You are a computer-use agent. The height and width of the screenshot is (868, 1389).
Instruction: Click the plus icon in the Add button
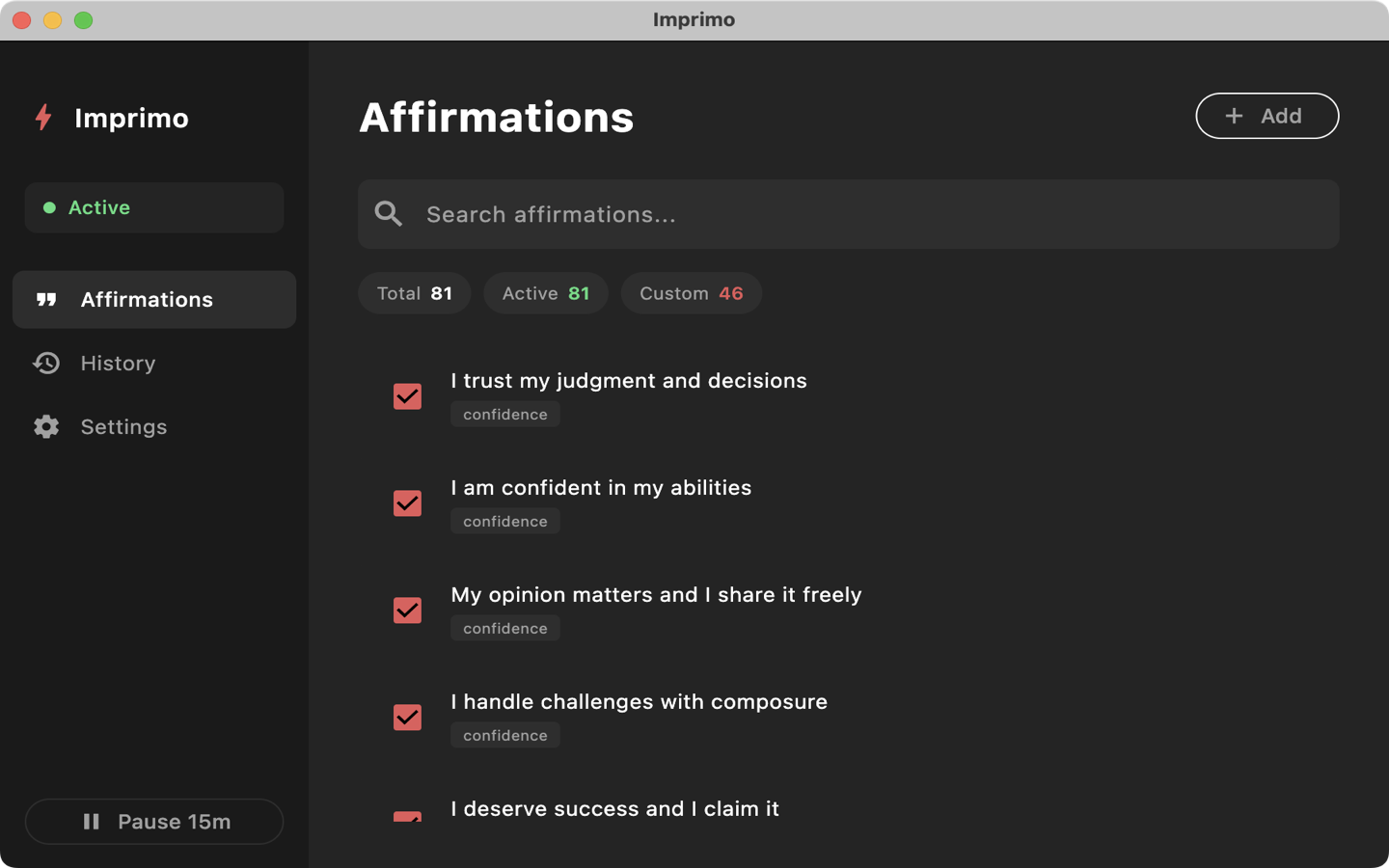click(1234, 116)
